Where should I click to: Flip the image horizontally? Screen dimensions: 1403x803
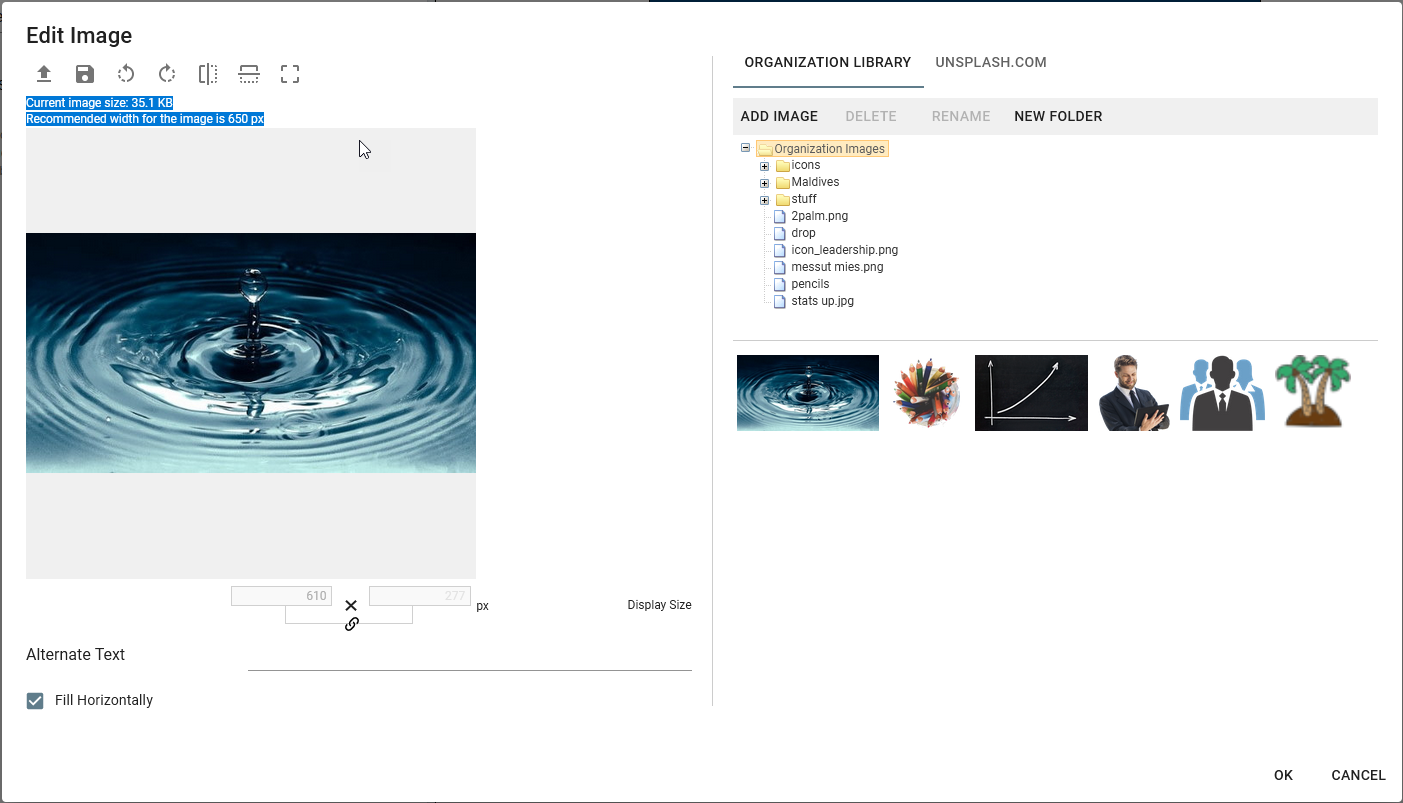208,74
